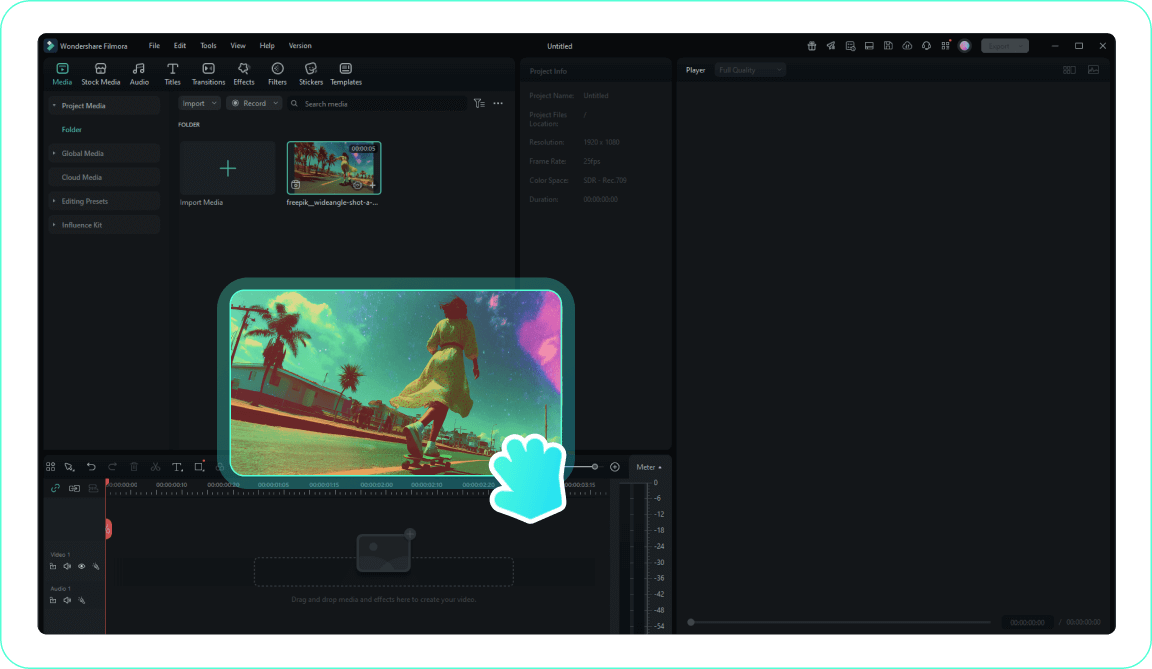Toggle the magnetic timeline icon beside the link

pos(74,488)
